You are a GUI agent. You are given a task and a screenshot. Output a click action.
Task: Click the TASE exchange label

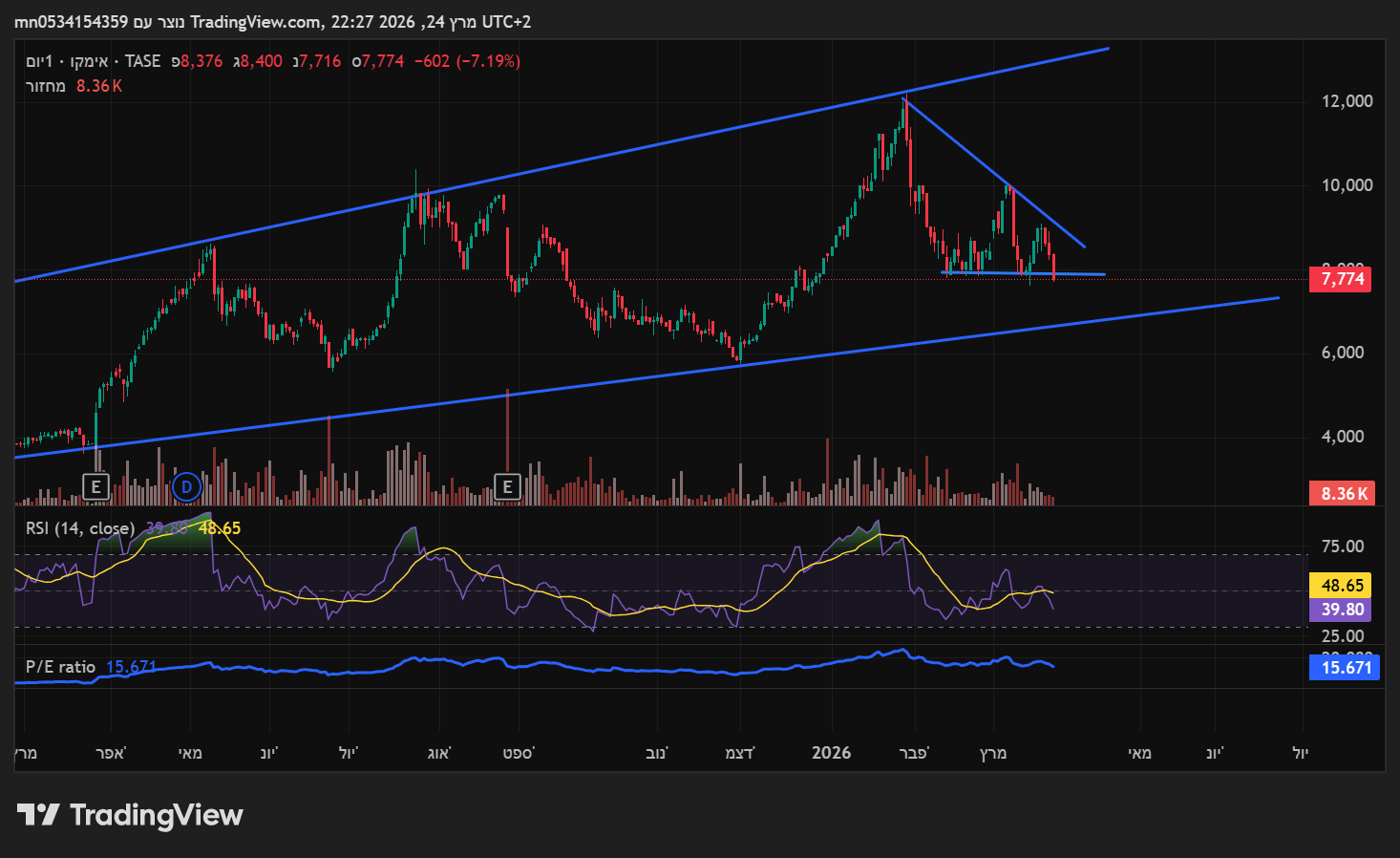tap(142, 61)
